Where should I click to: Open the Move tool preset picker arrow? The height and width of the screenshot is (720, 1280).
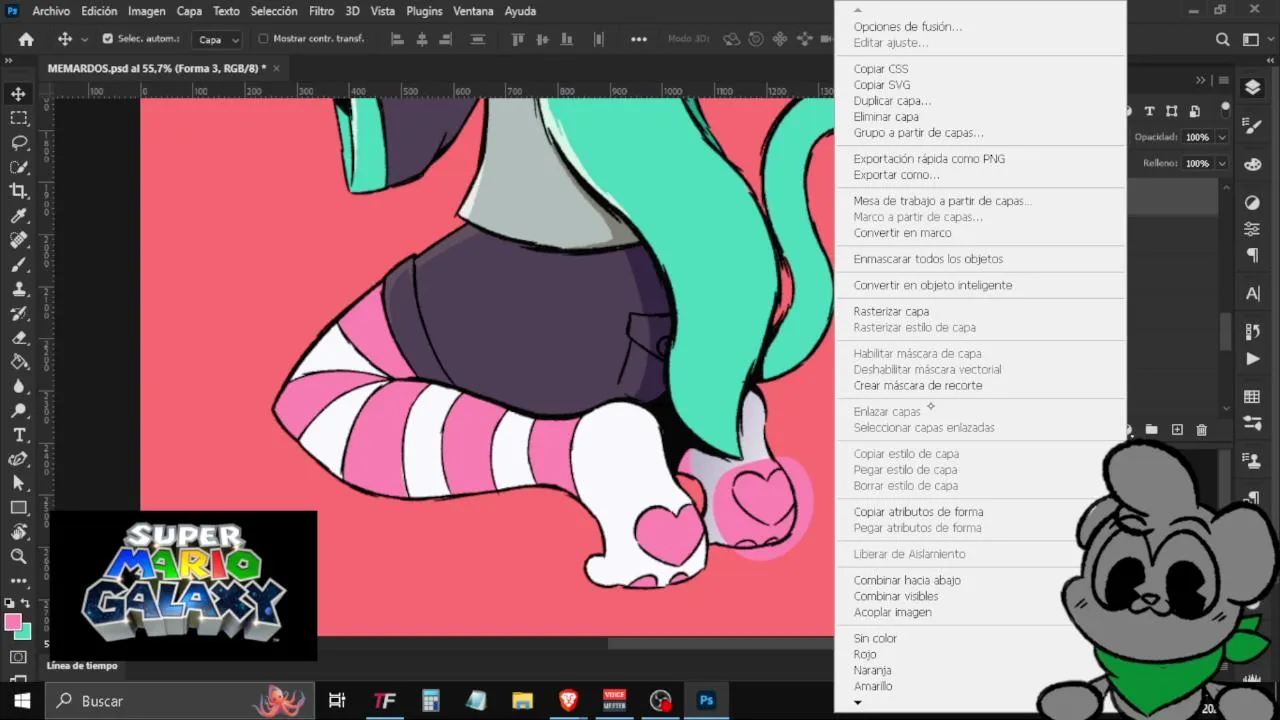(x=84, y=39)
